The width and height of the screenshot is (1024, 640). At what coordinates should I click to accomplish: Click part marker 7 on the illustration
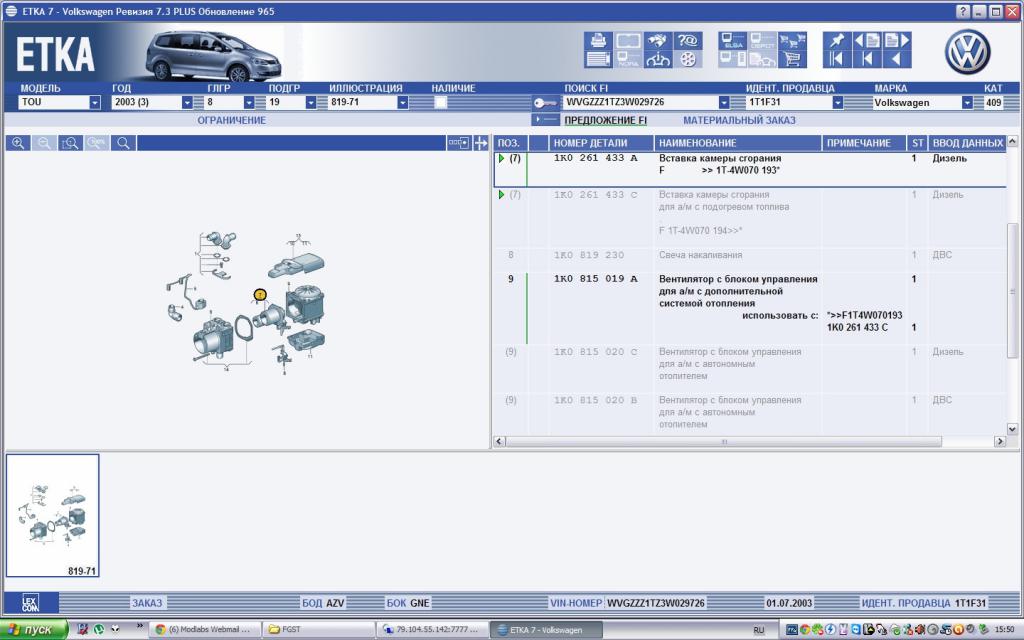(260, 295)
